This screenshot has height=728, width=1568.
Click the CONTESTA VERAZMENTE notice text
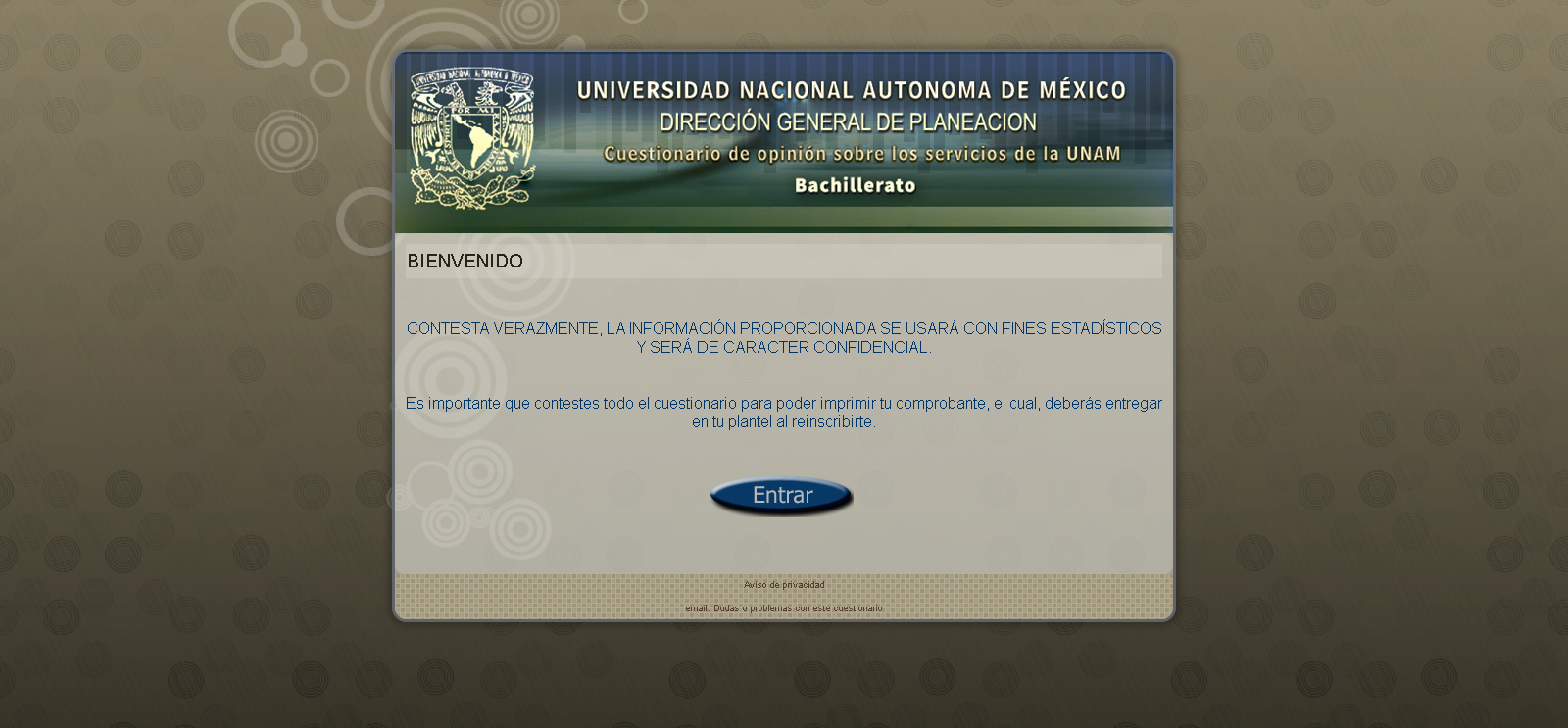pos(783,329)
